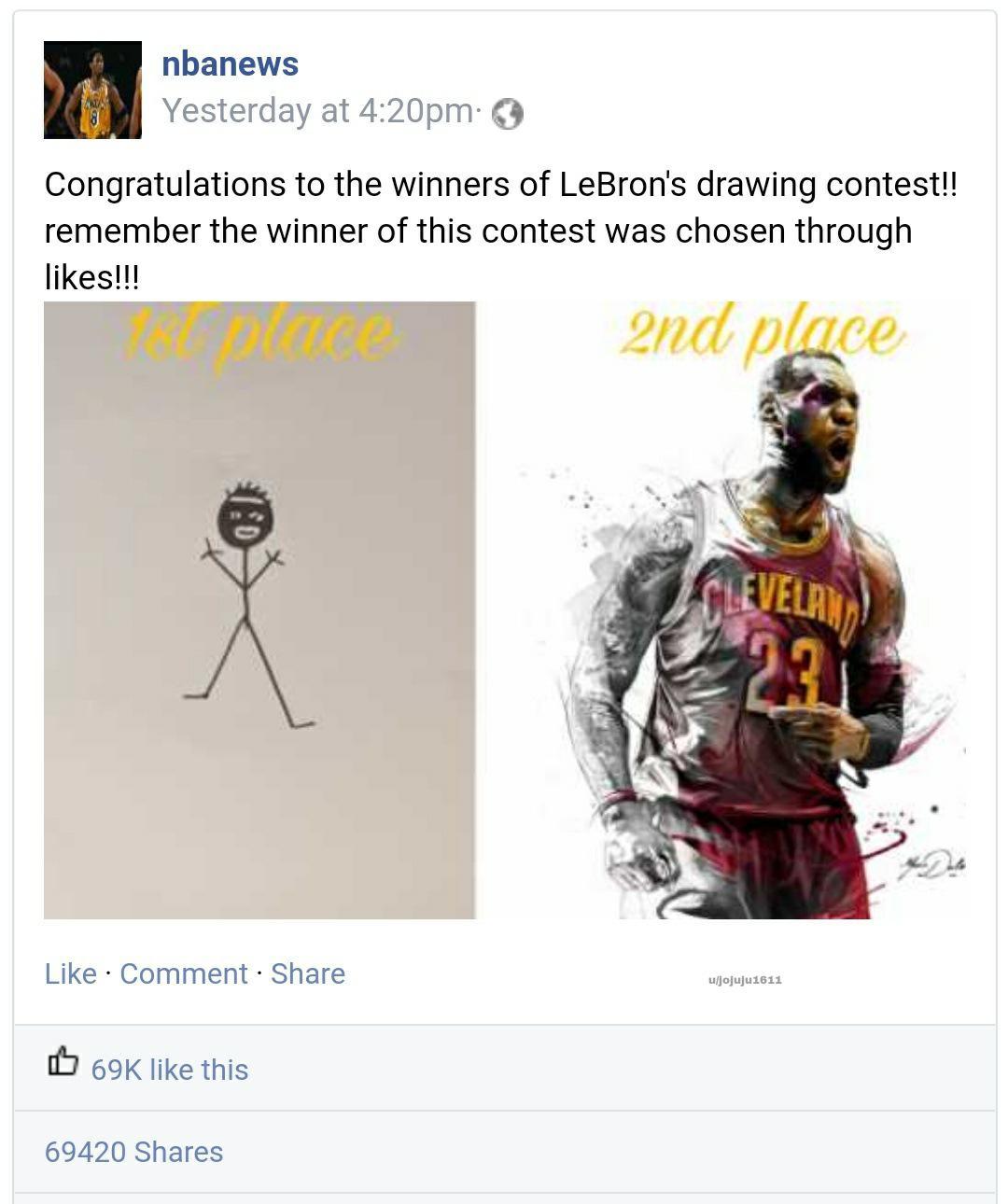This screenshot has width=1008, height=1204.
Task: Open the Share options for this post
Action: [309, 973]
